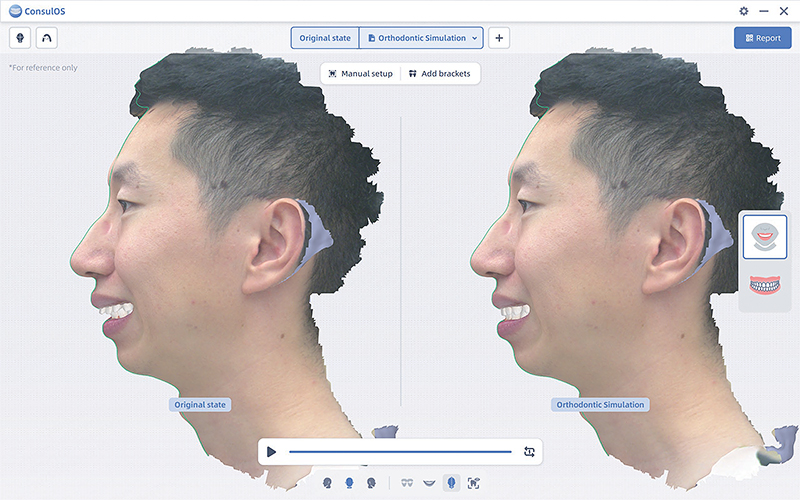Add a new simulation with plus button
This screenshot has height=500, width=800.
click(x=500, y=38)
